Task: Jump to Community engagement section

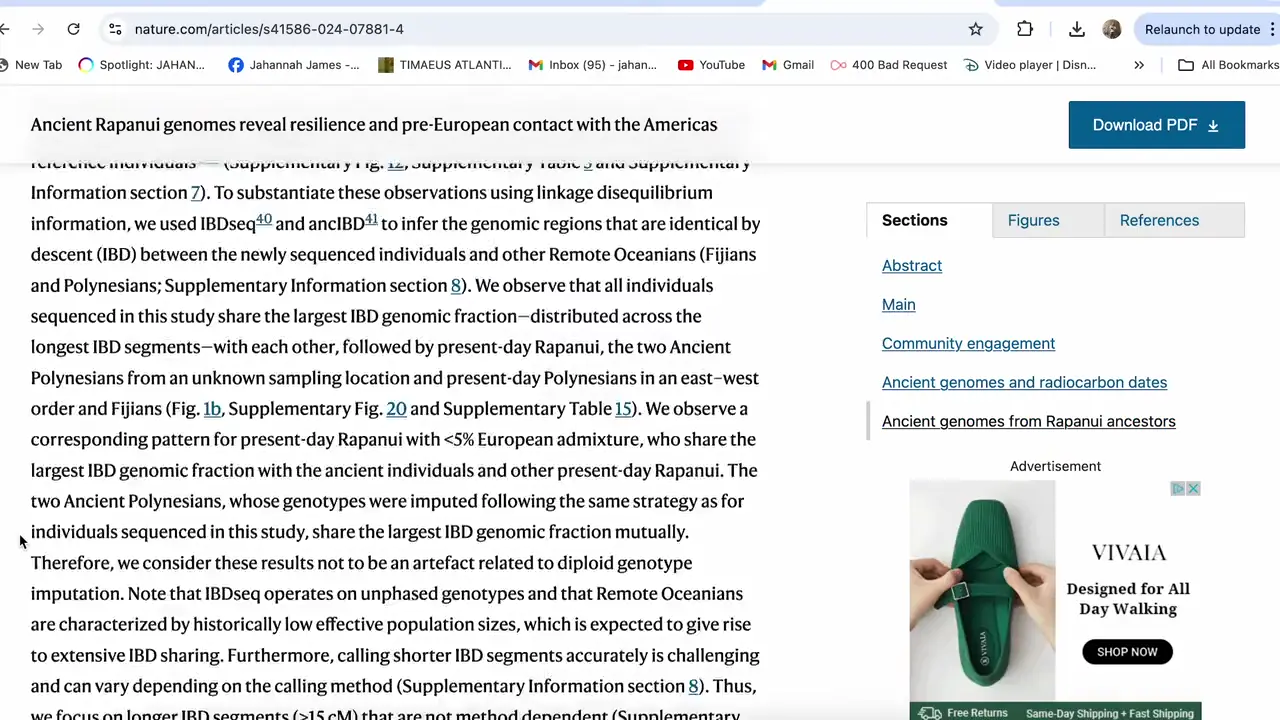Action: pos(968,343)
